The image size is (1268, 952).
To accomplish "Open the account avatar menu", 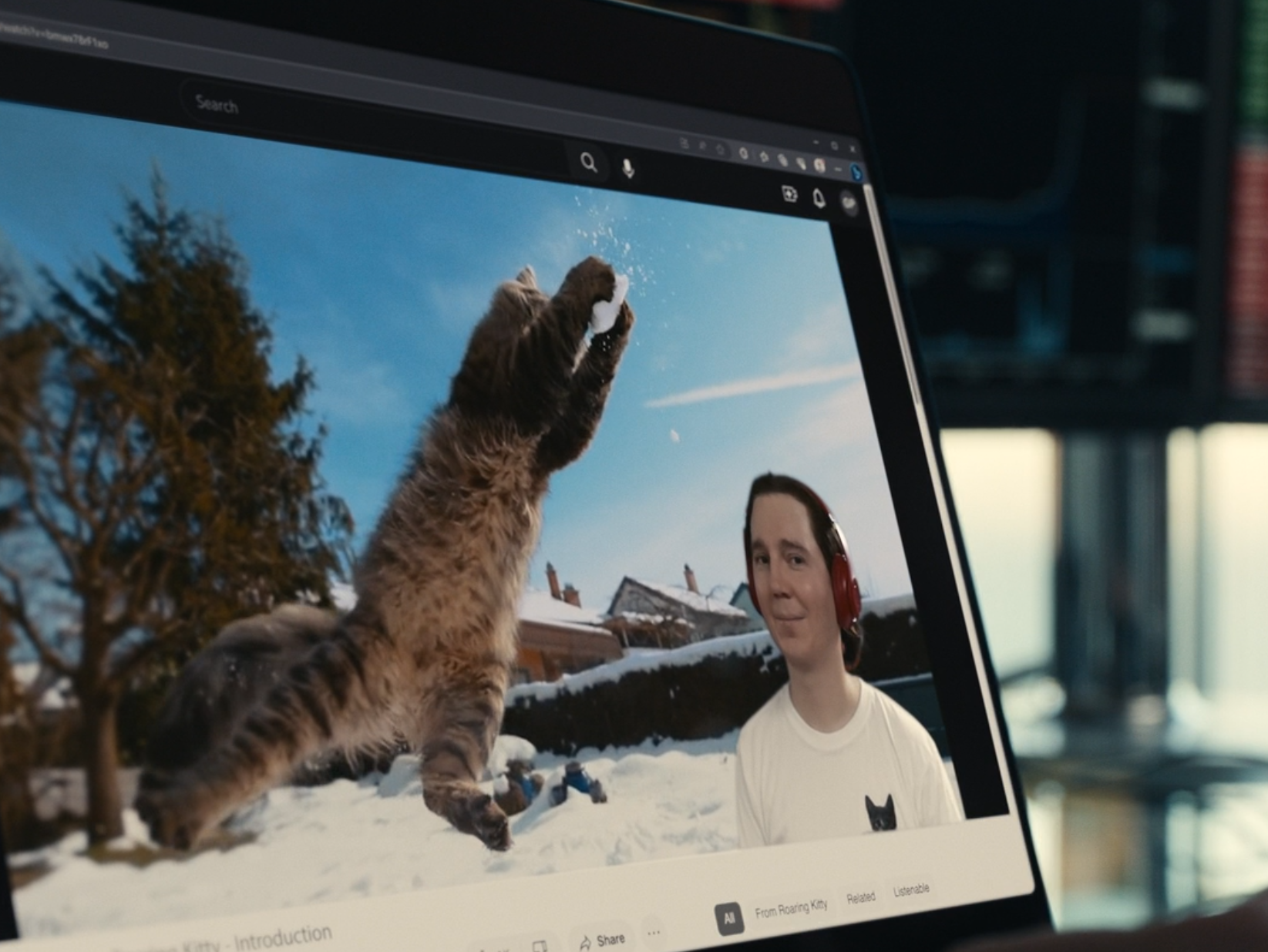I will pos(849,204).
